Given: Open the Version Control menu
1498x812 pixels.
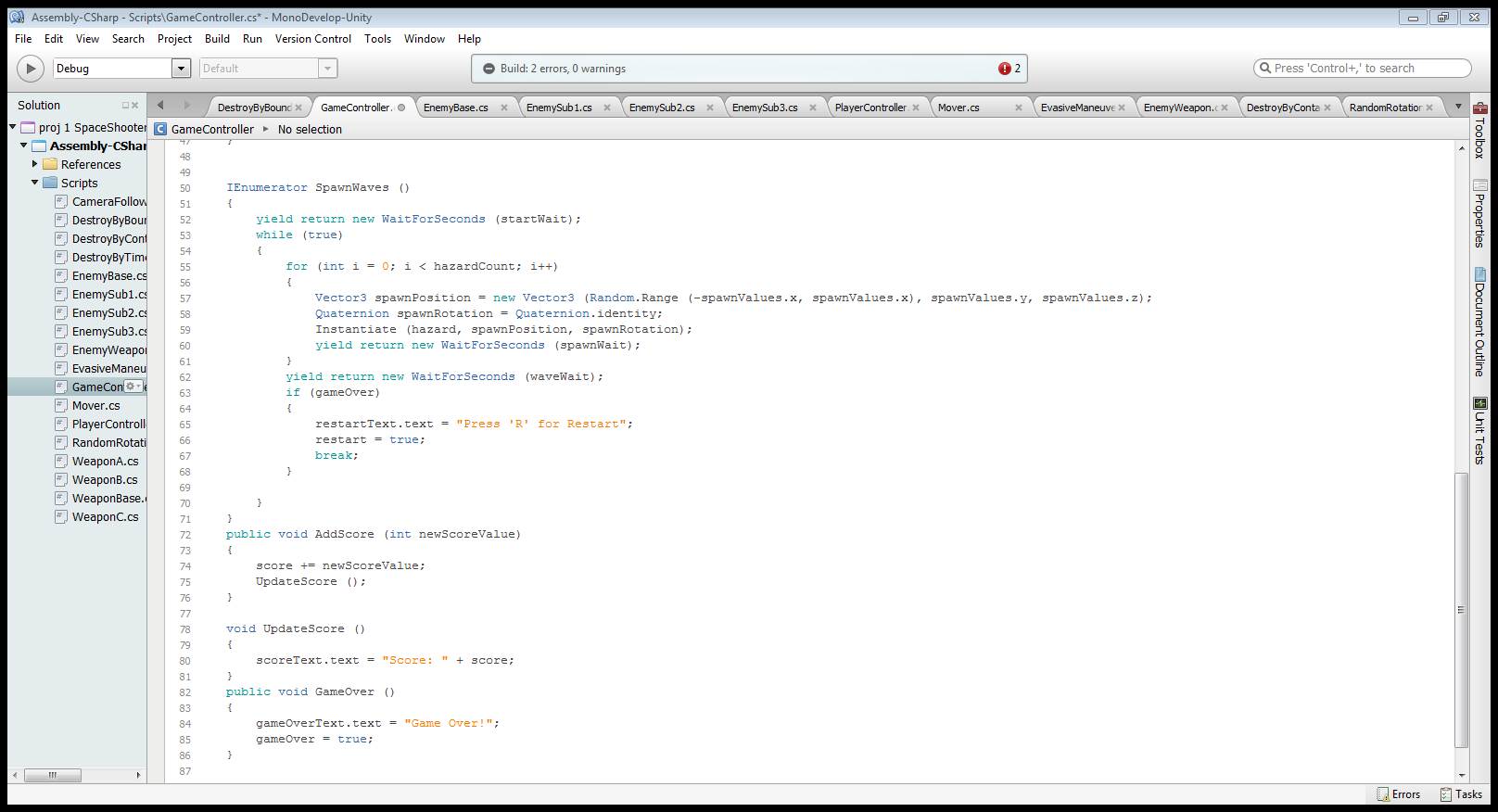Looking at the screenshot, I should point(313,39).
